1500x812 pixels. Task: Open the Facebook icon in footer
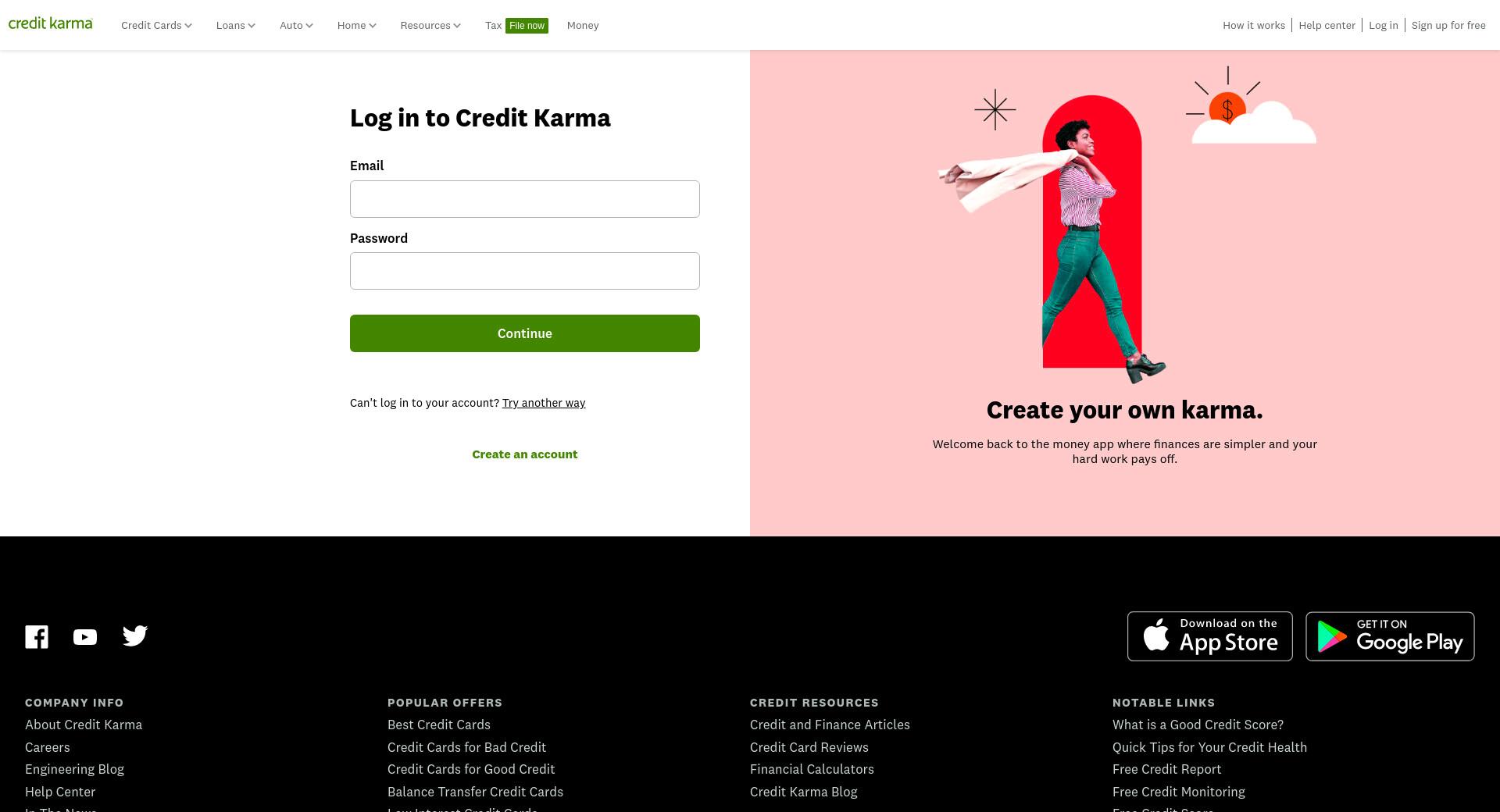pyautogui.click(x=37, y=636)
